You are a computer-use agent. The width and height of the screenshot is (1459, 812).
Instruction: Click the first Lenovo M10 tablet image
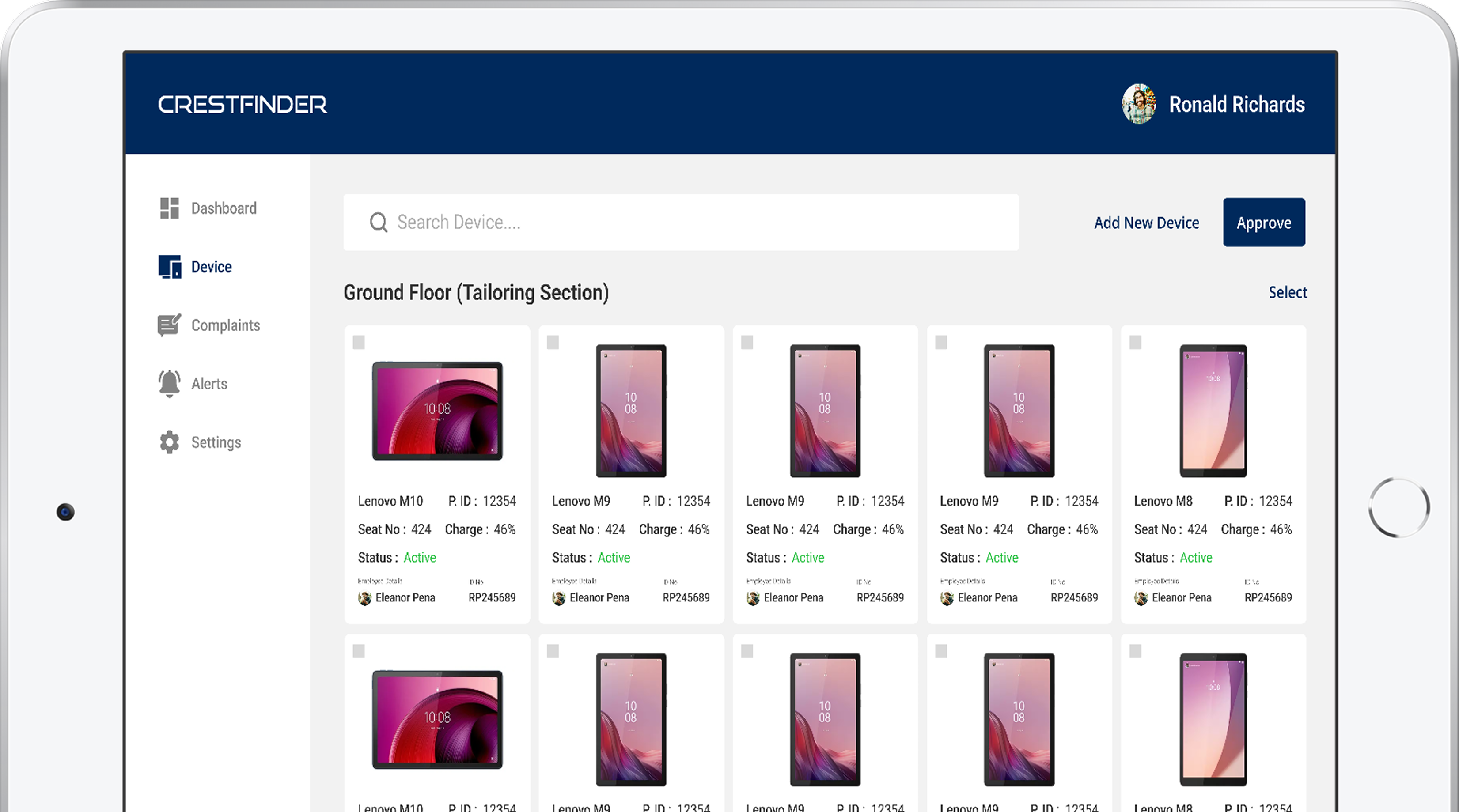point(437,411)
